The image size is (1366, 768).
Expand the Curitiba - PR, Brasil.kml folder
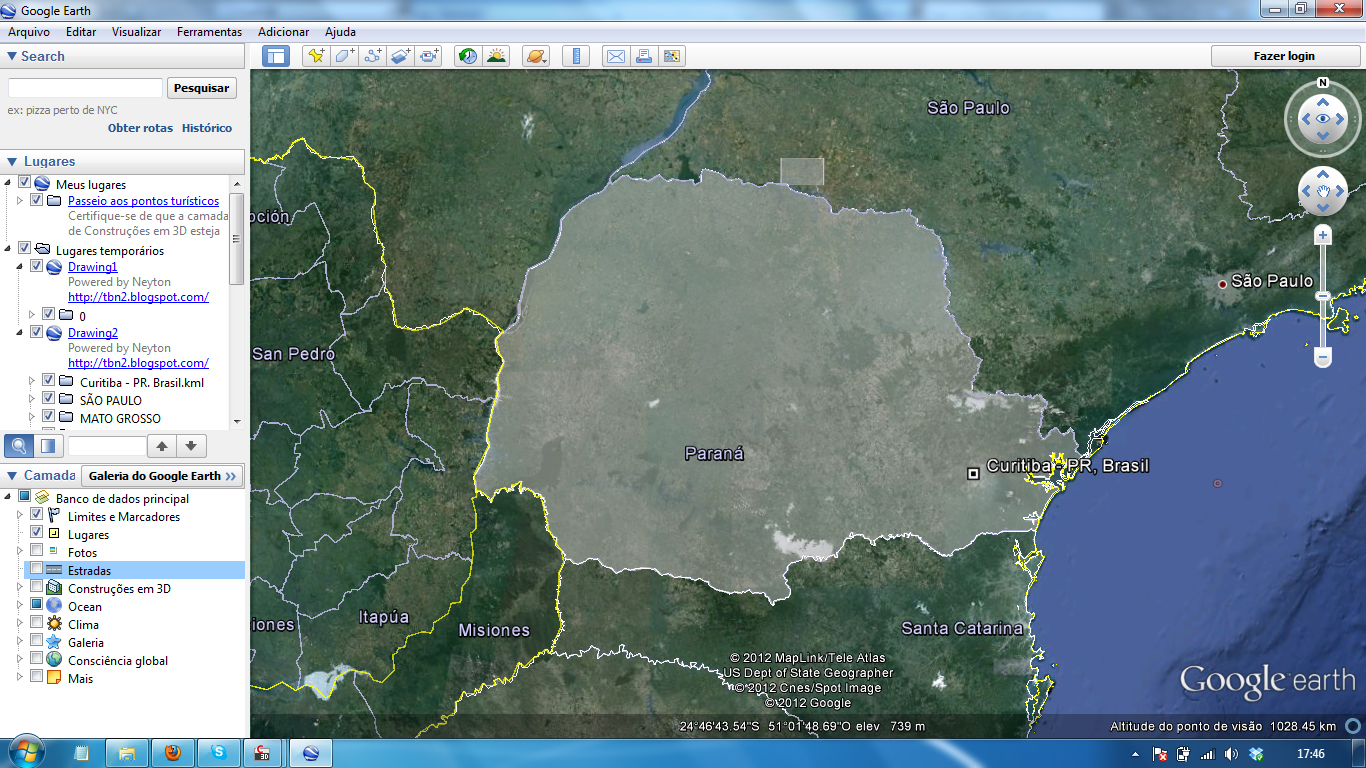(x=31, y=382)
